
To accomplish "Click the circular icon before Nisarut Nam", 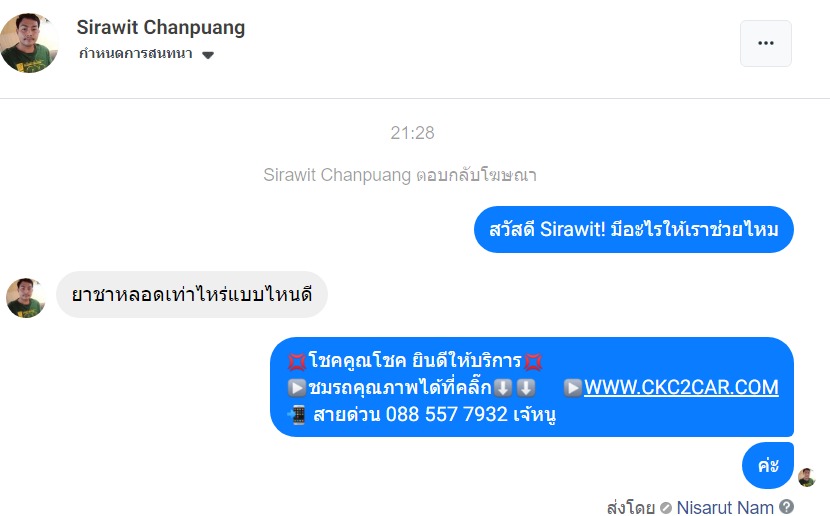I will [666, 508].
